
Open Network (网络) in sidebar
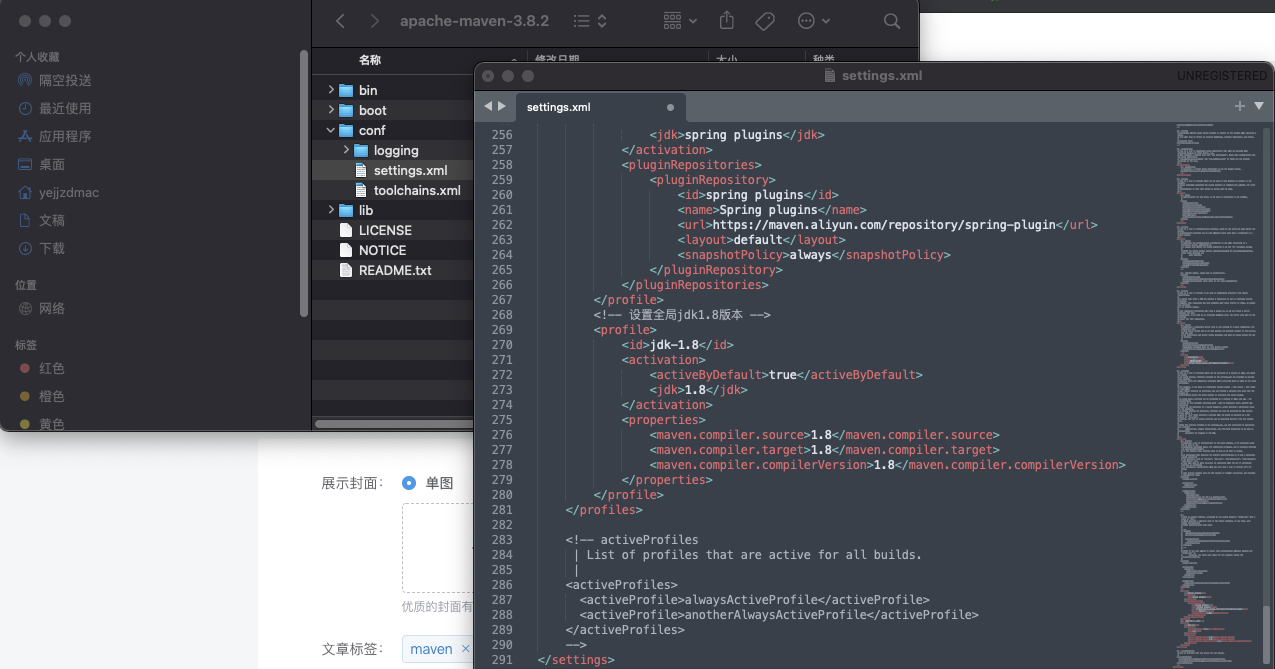point(52,308)
